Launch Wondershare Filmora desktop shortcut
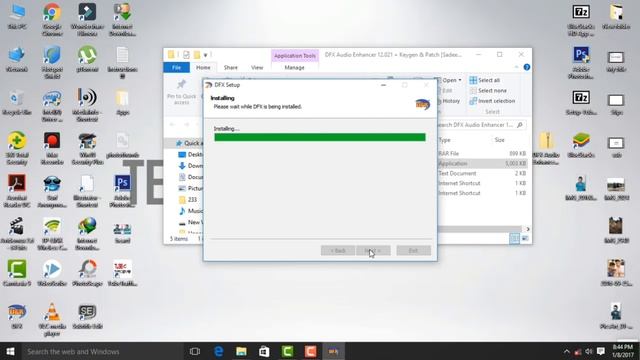640x360 pixels. (87, 18)
